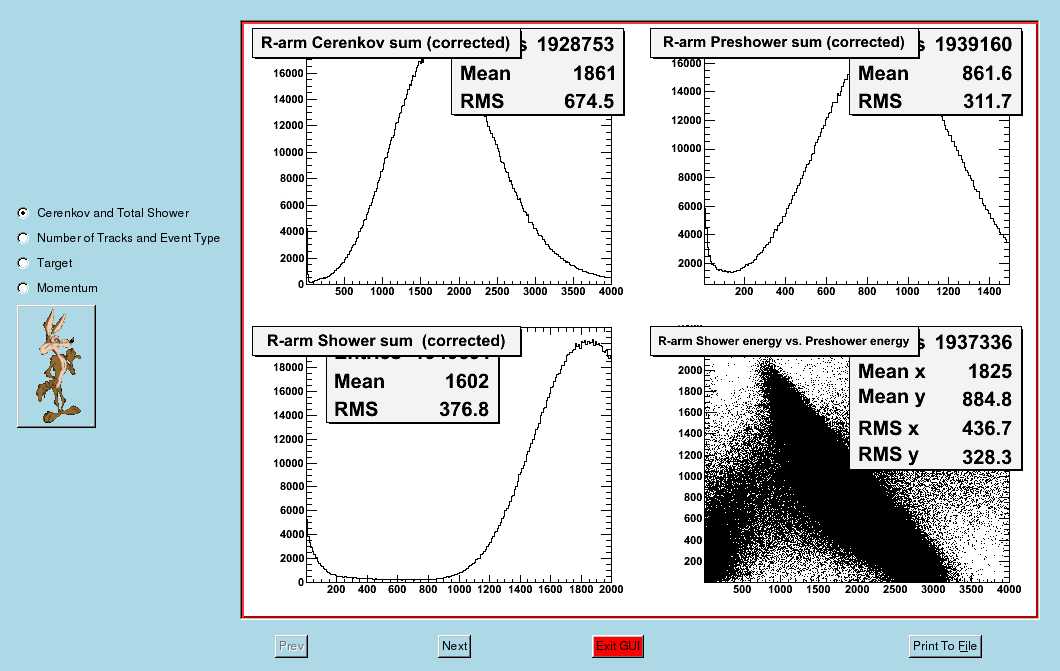Select the Shower sum statistics box
This screenshot has height=671, width=1060.
point(412,389)
